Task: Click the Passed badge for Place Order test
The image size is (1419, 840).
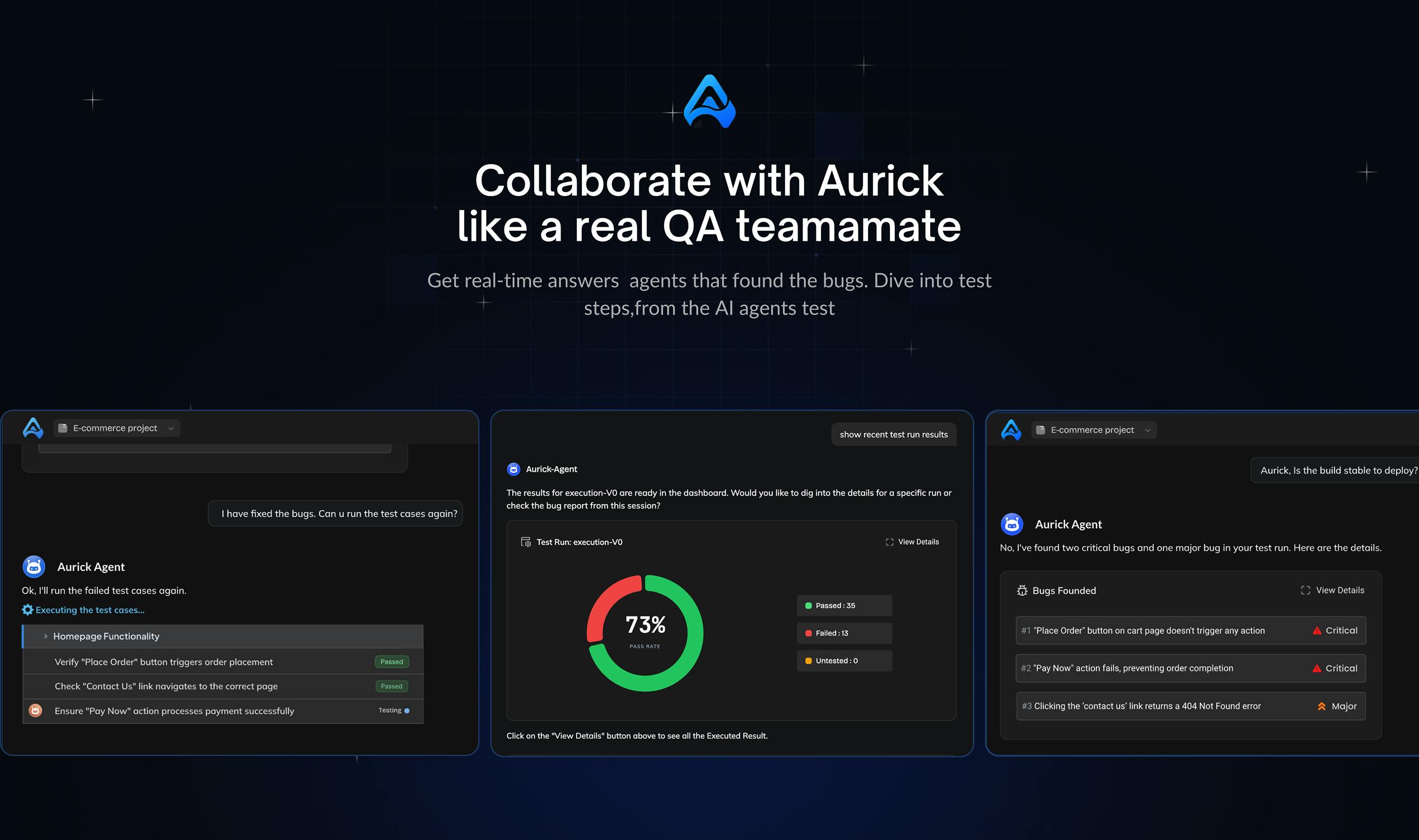Action: coord(391,662)
